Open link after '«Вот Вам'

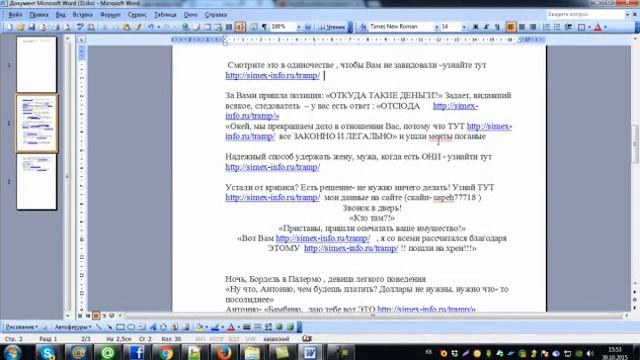tap(323, 238)
